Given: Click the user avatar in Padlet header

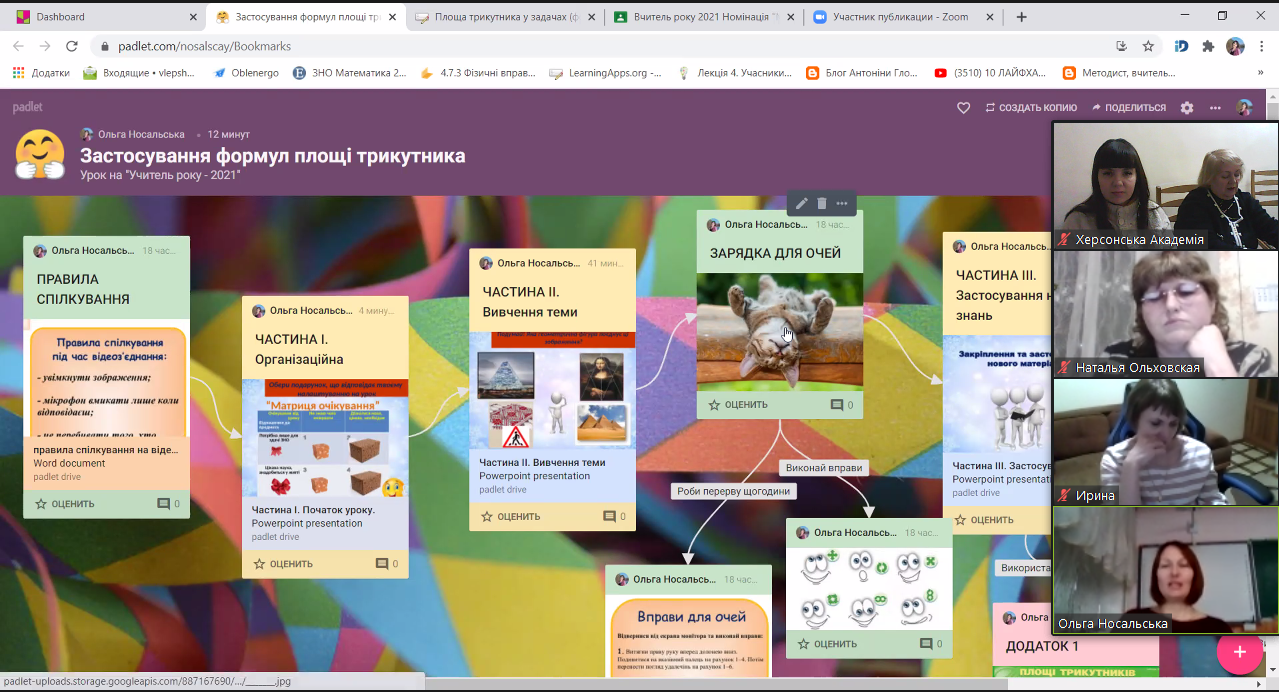Looking at the screenshot, I should [x=1244, y=107].
